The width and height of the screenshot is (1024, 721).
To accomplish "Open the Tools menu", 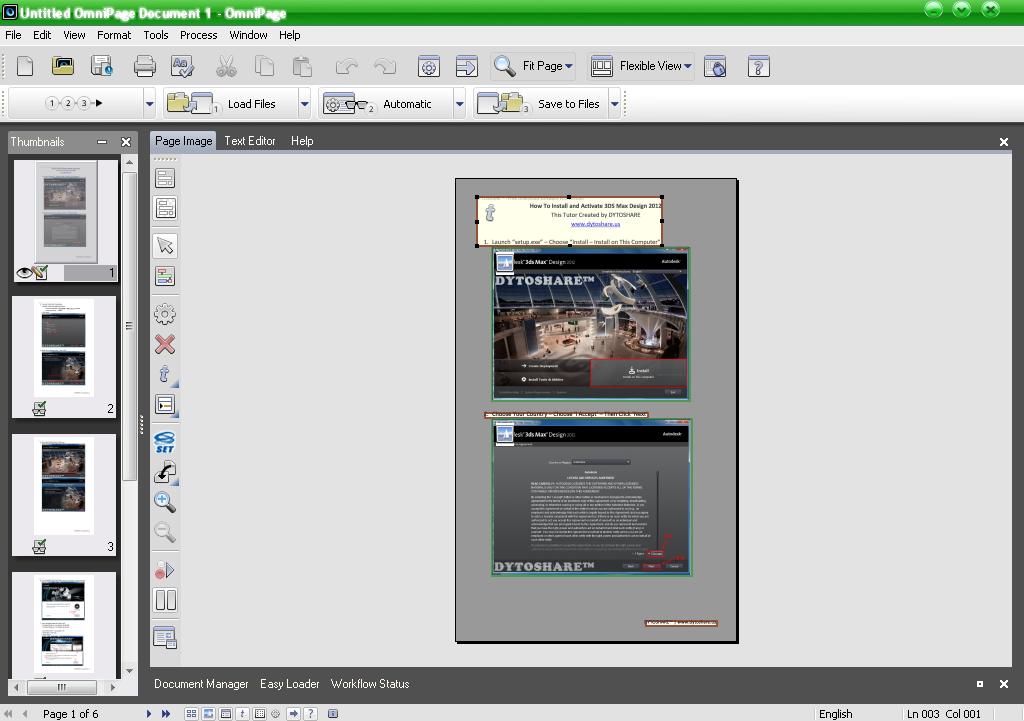I will 155,35.
